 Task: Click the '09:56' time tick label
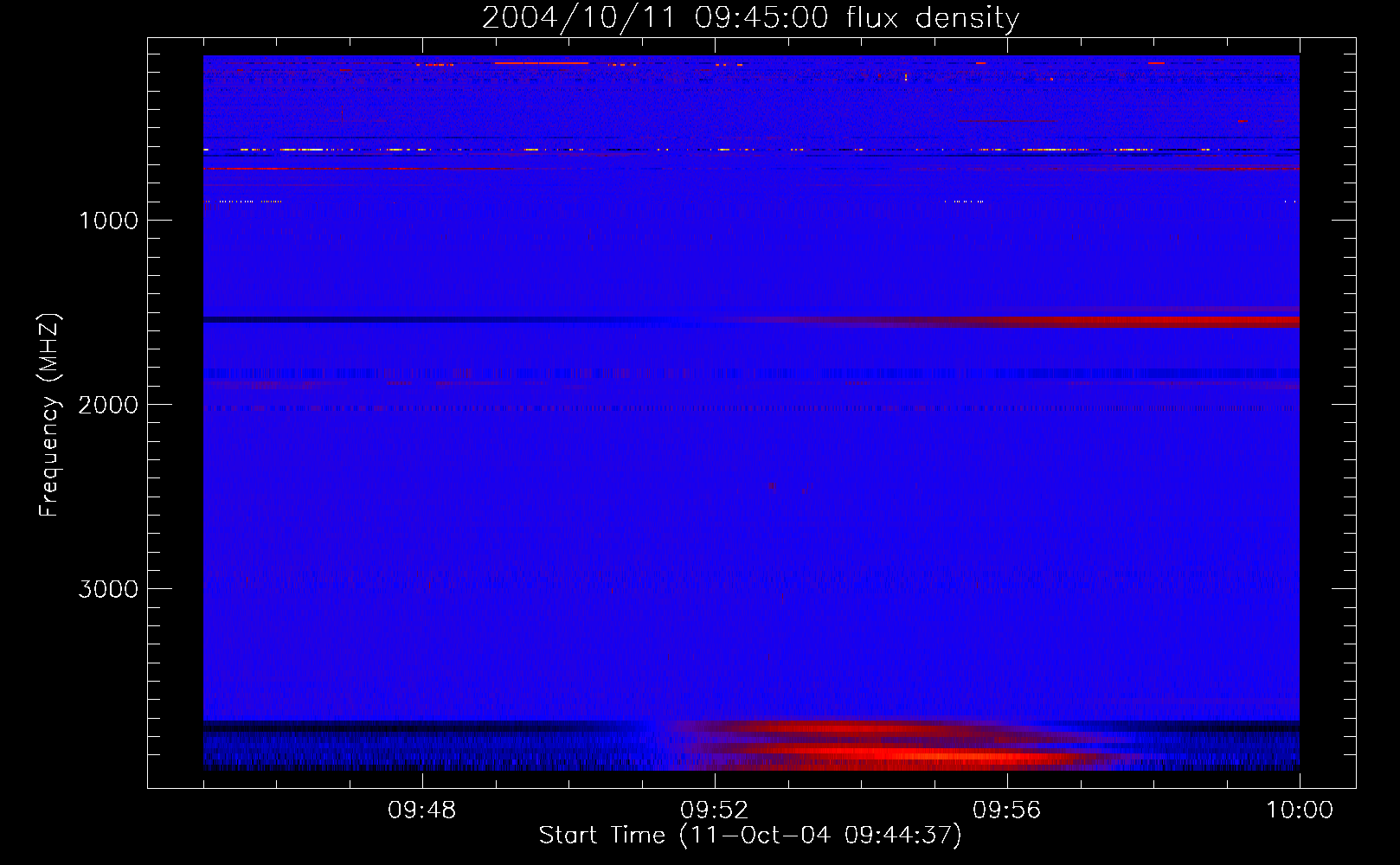(x=1007, y=811)
